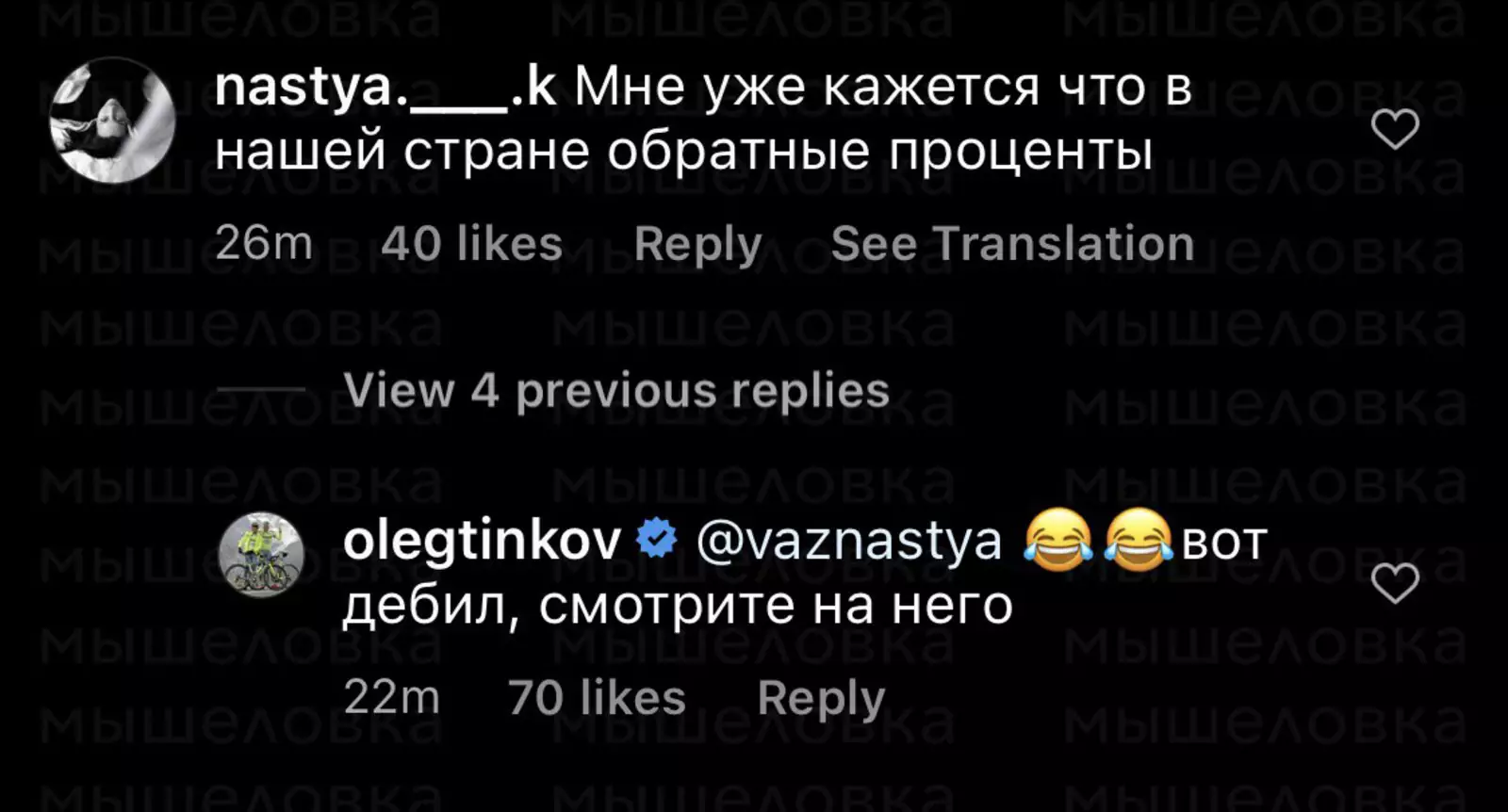Tap the heart on olegtinkov's reply

[1395, 583]
